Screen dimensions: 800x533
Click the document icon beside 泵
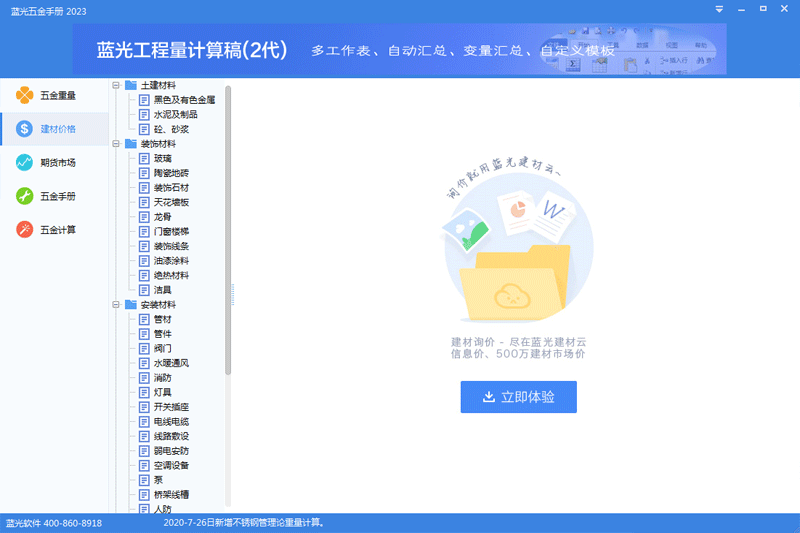coord(144,480)
